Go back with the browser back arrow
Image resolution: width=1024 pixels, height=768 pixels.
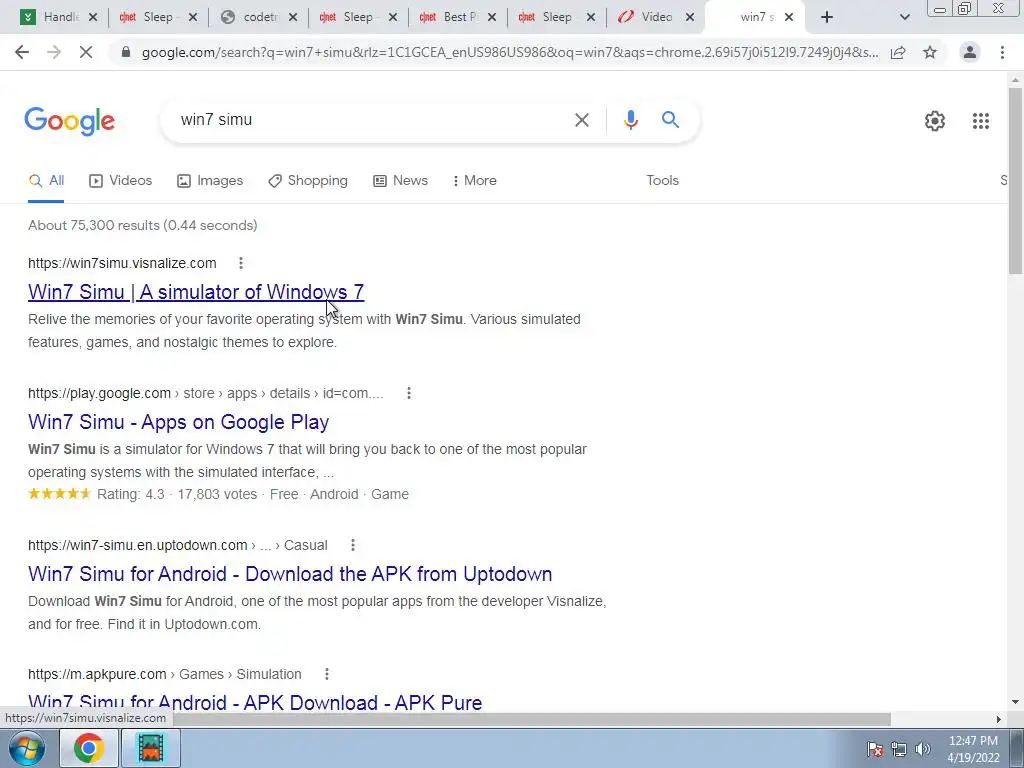pos(22,52)
